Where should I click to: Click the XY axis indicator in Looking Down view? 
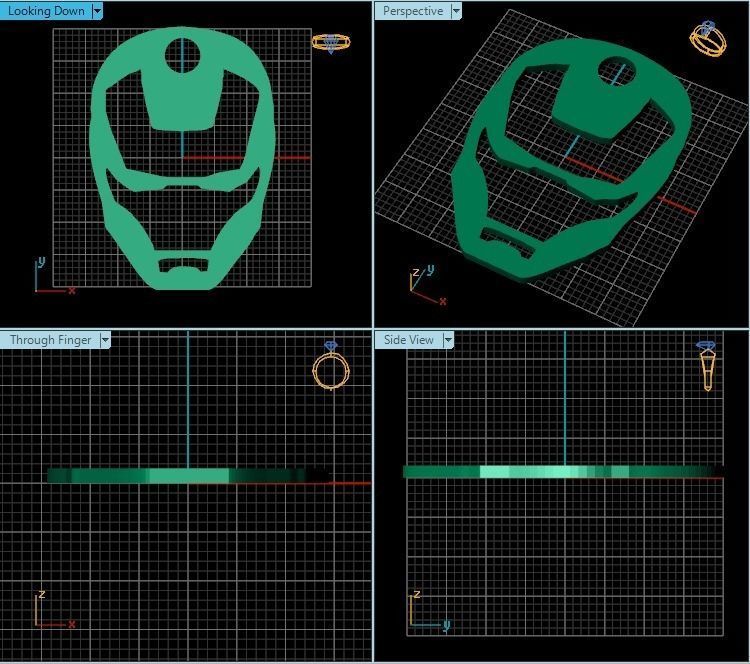(x=55, y=276)
